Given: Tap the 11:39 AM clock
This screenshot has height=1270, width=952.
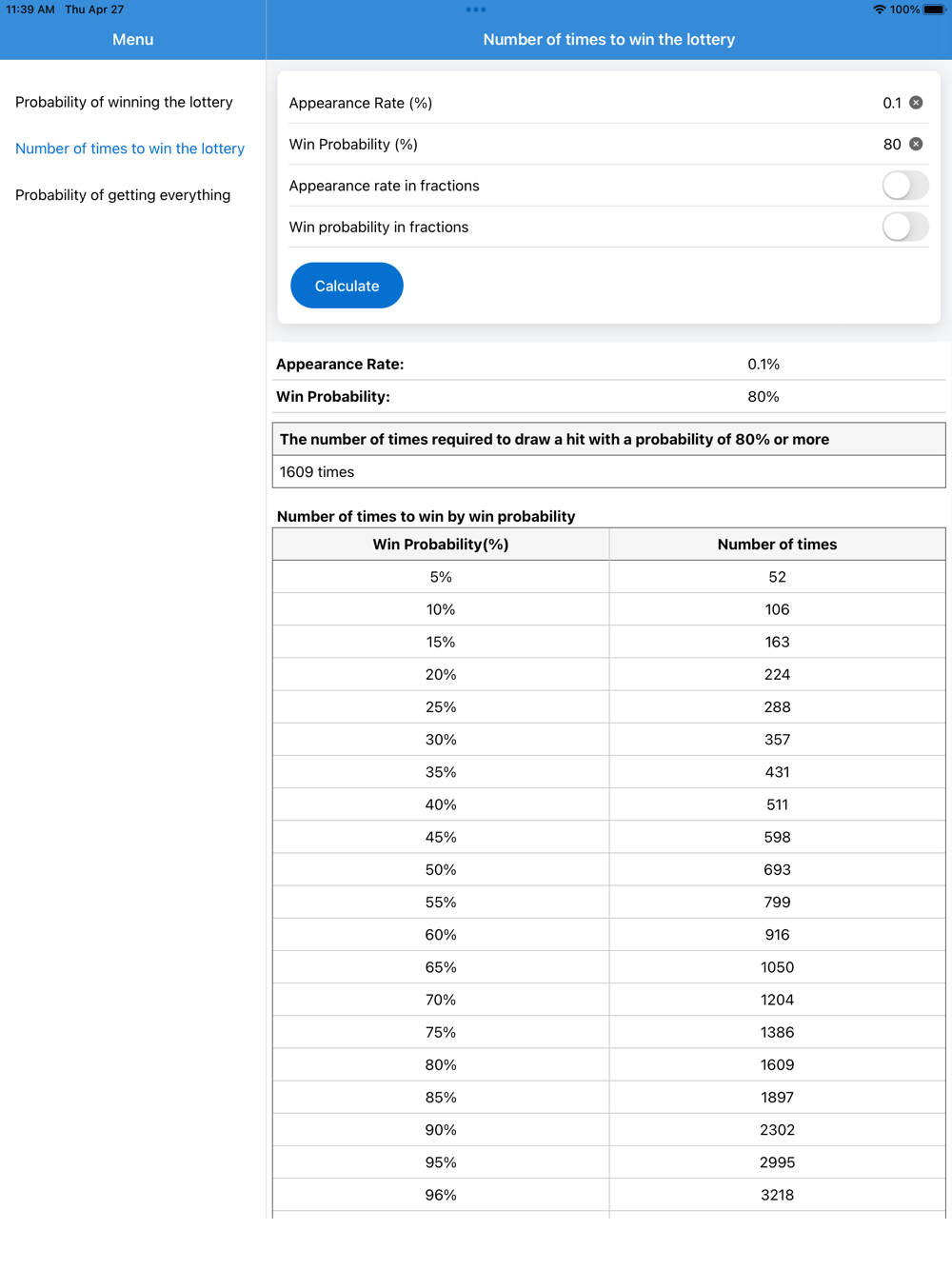Looking at the screenshot, I should [30, 10].
